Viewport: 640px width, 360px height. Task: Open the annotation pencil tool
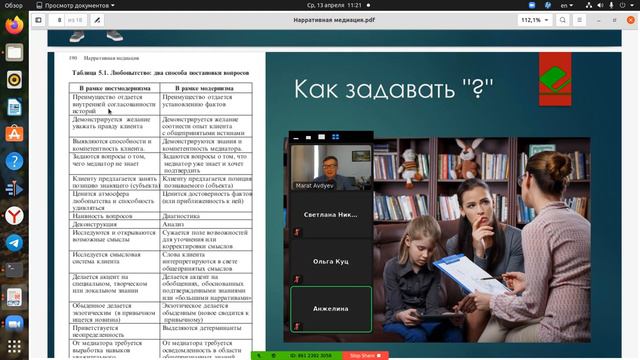(x=97, y=20)
